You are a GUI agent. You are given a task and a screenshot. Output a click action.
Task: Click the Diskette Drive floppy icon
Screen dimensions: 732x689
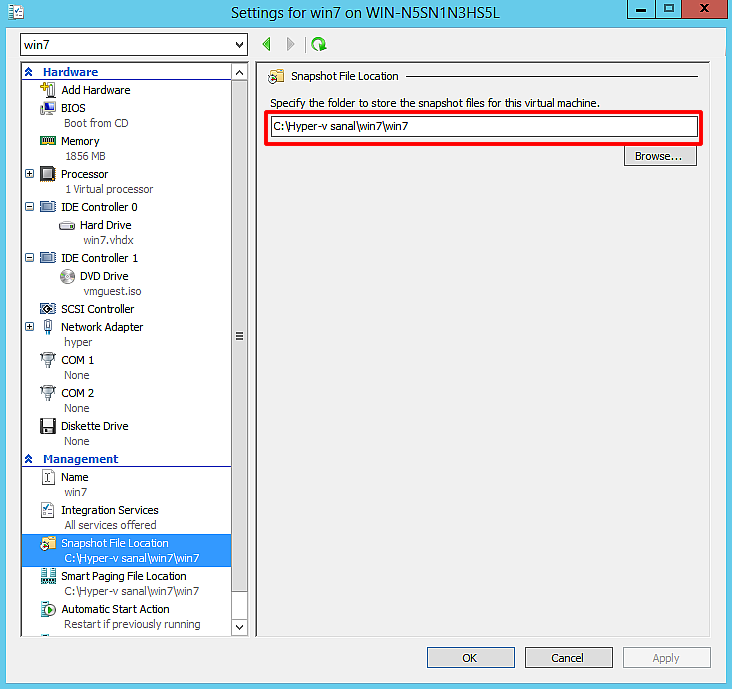pos(48,426)
